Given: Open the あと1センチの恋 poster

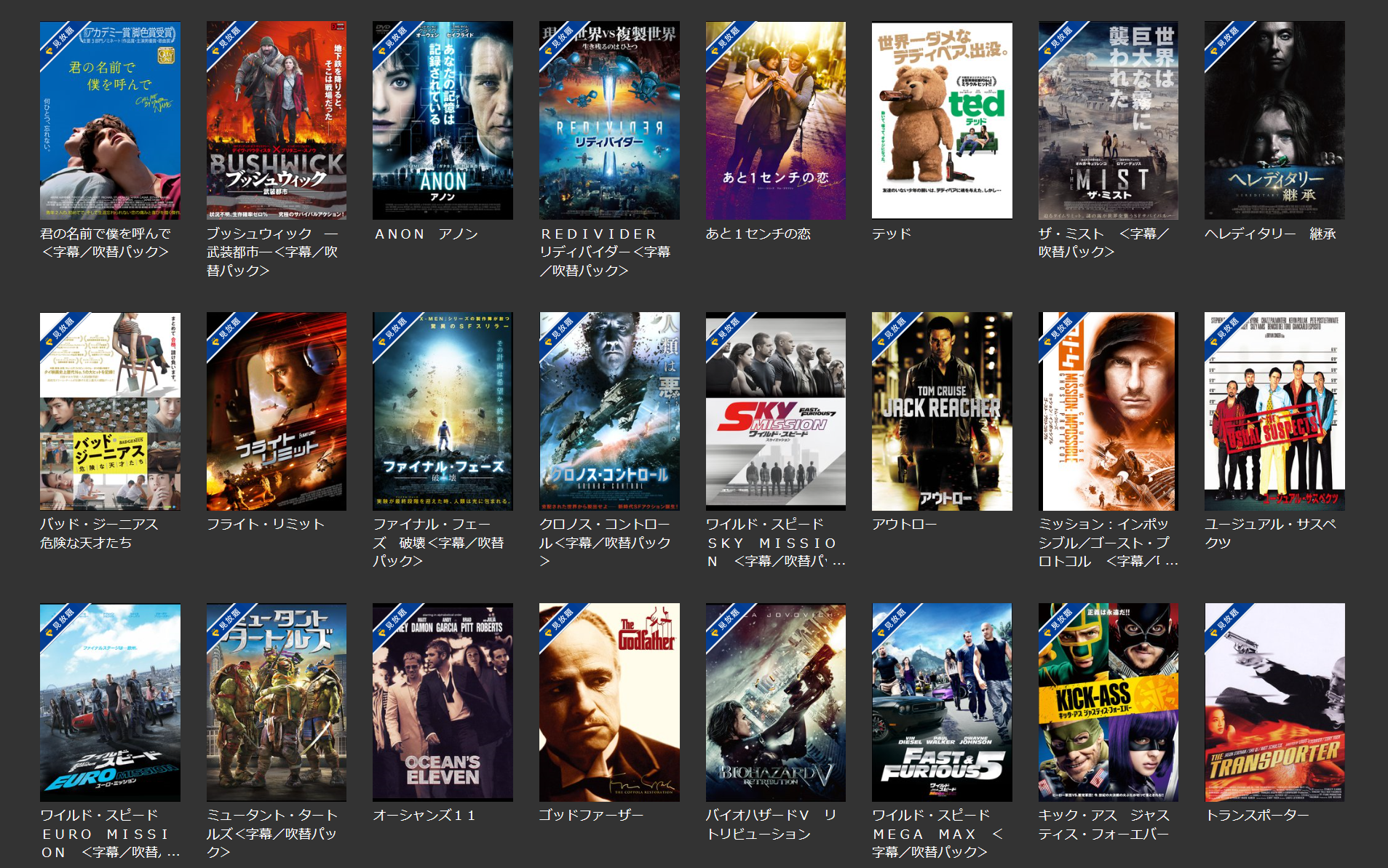Looking at the screenshot, I should 776,120.
